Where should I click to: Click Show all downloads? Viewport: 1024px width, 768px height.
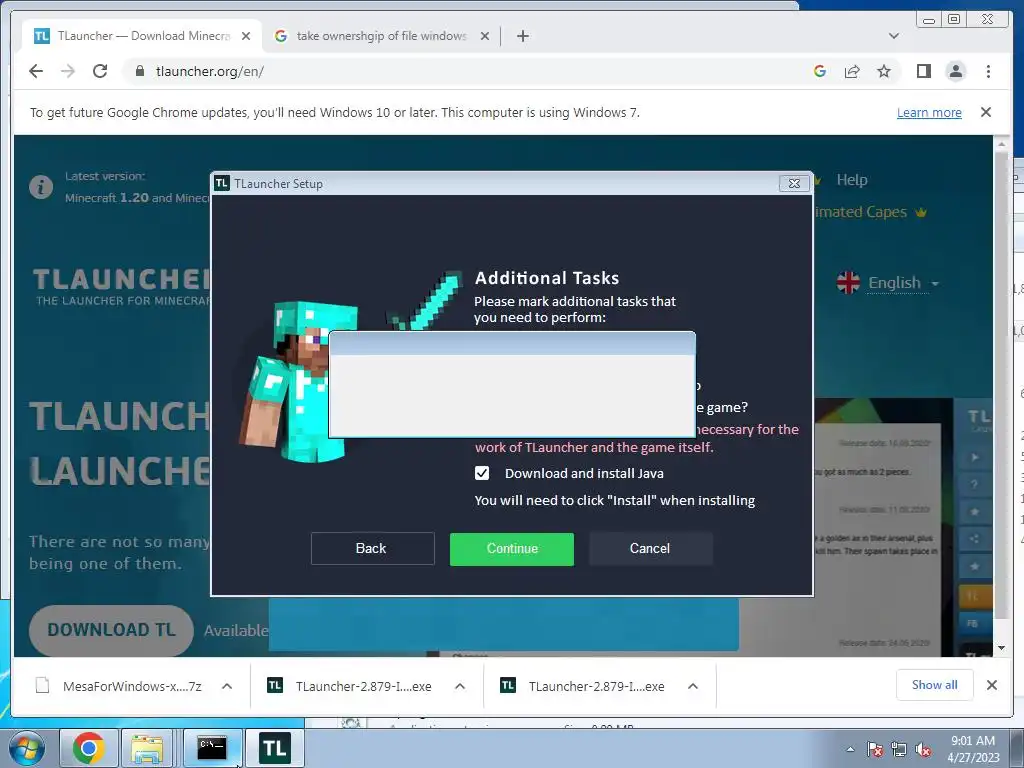(x=935, y=684)
